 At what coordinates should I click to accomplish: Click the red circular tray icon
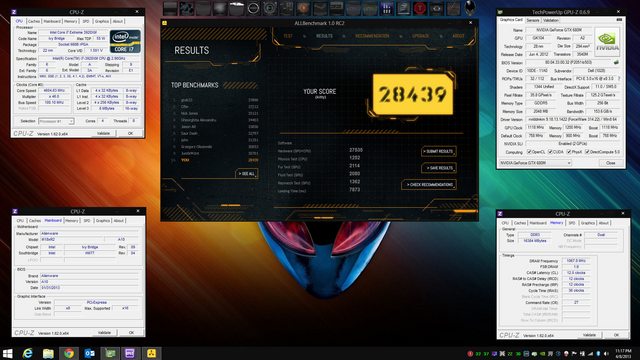point(470,353)
